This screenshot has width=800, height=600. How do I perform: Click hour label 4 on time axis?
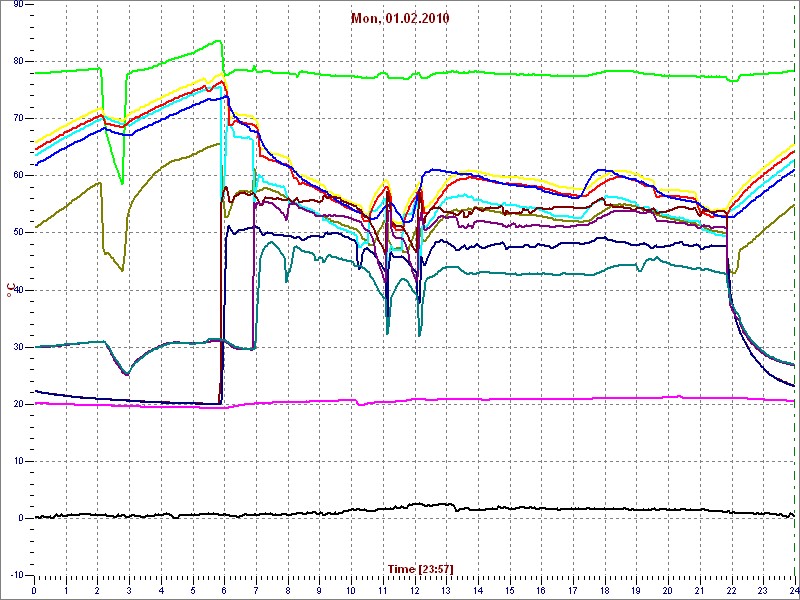point(161,590)
